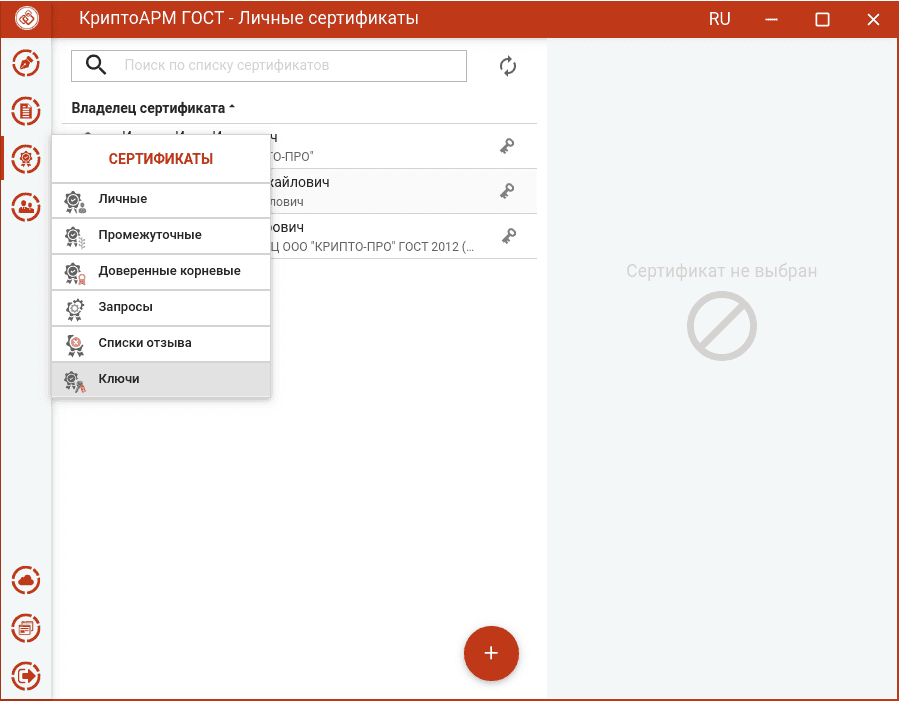The height and width of the screenshot is (702, 901).
Task: Focus the certificate search field
Action: (x=269, y=65)
